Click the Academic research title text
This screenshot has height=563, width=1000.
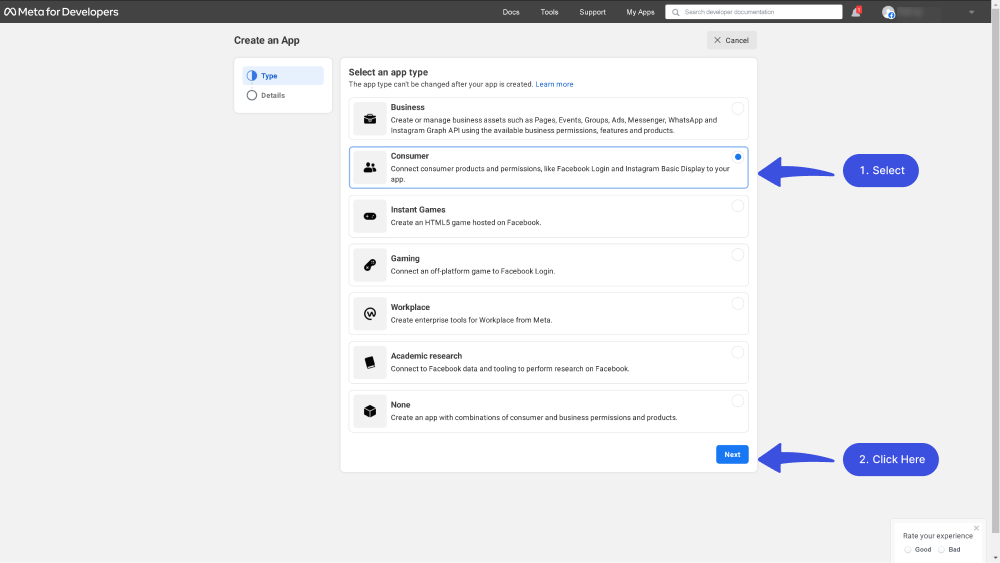tap(426, 356)
